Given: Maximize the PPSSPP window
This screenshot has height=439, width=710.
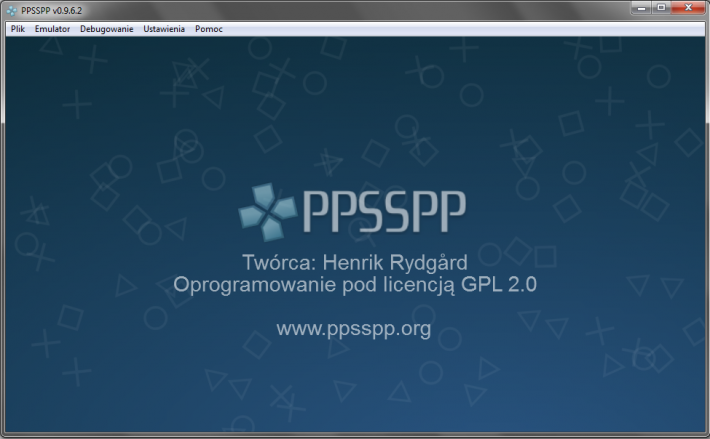Looking at the screenshot, I should [x=661, y=8].
